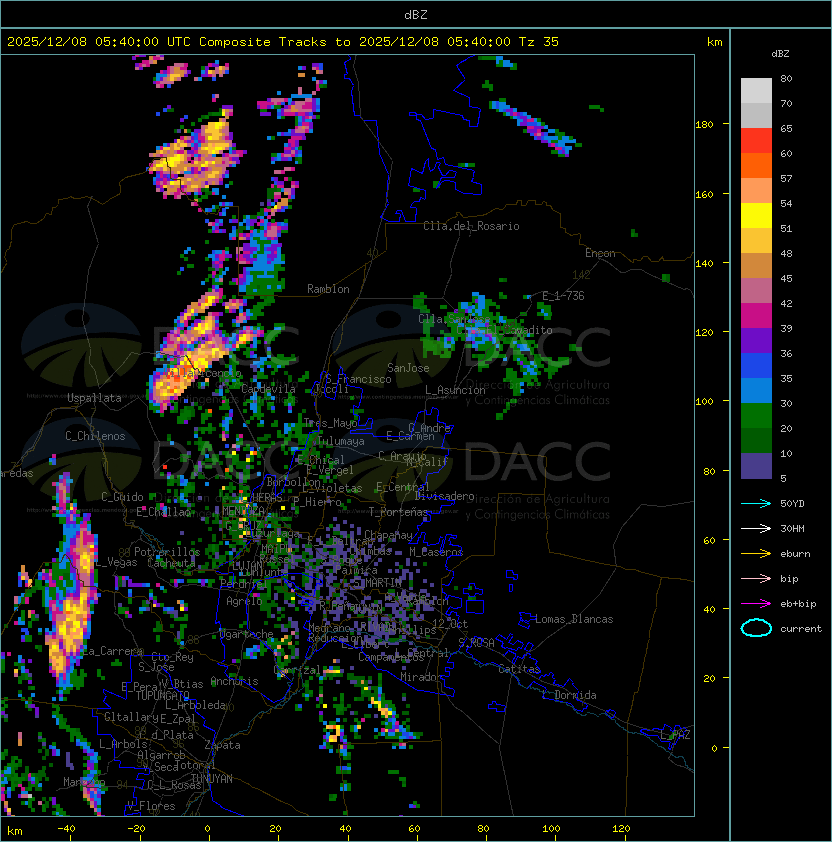Click the 'La_Carrera' place label

113,651
